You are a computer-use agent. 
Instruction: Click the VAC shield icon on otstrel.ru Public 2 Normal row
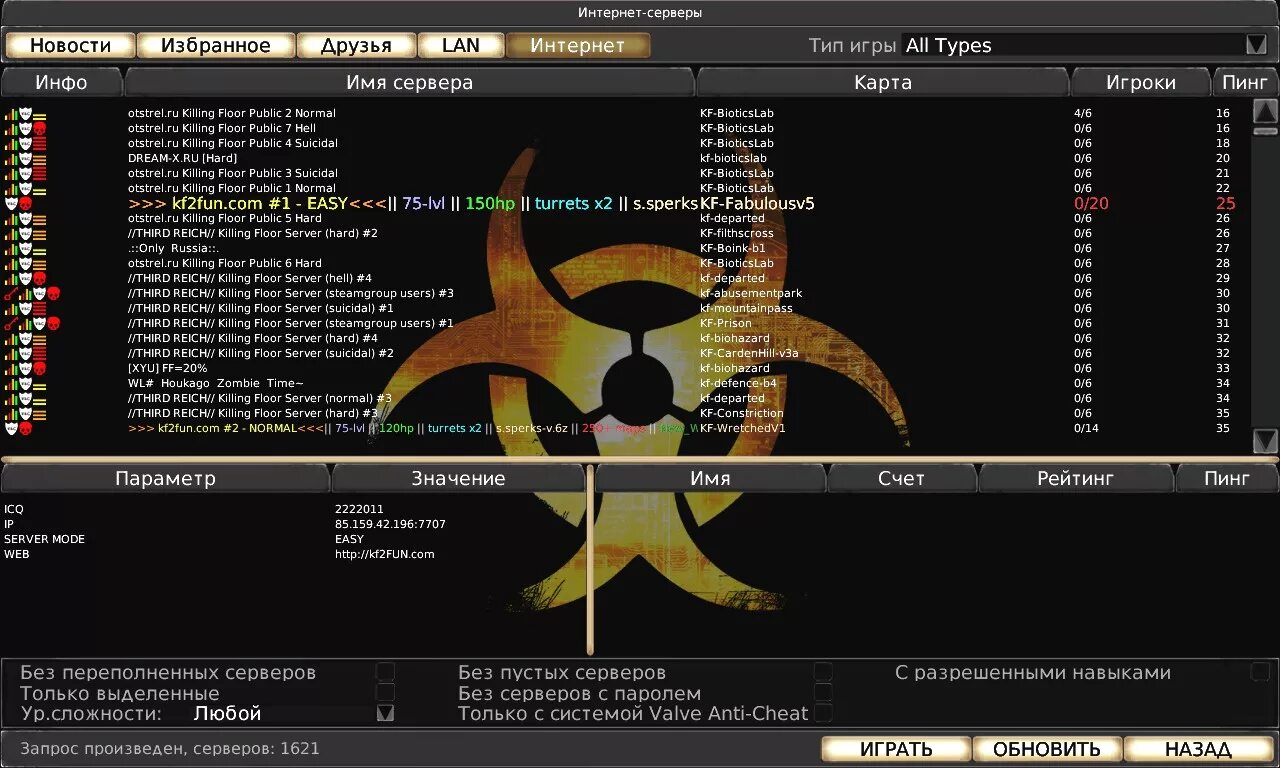click(25, 113)
